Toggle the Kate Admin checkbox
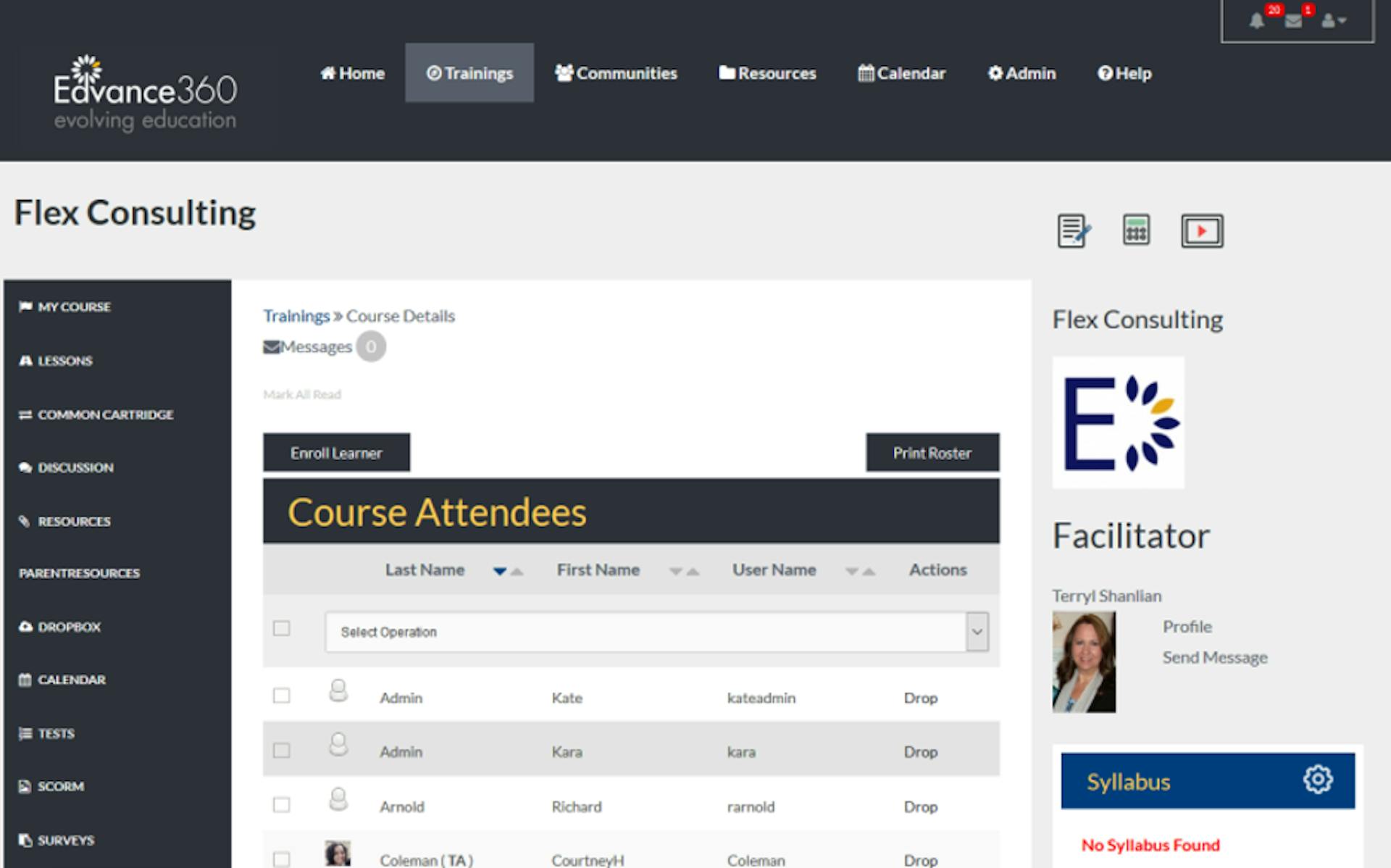This screenshot has height=868, width=1391. pyautogui.click(x=282, y=697)
